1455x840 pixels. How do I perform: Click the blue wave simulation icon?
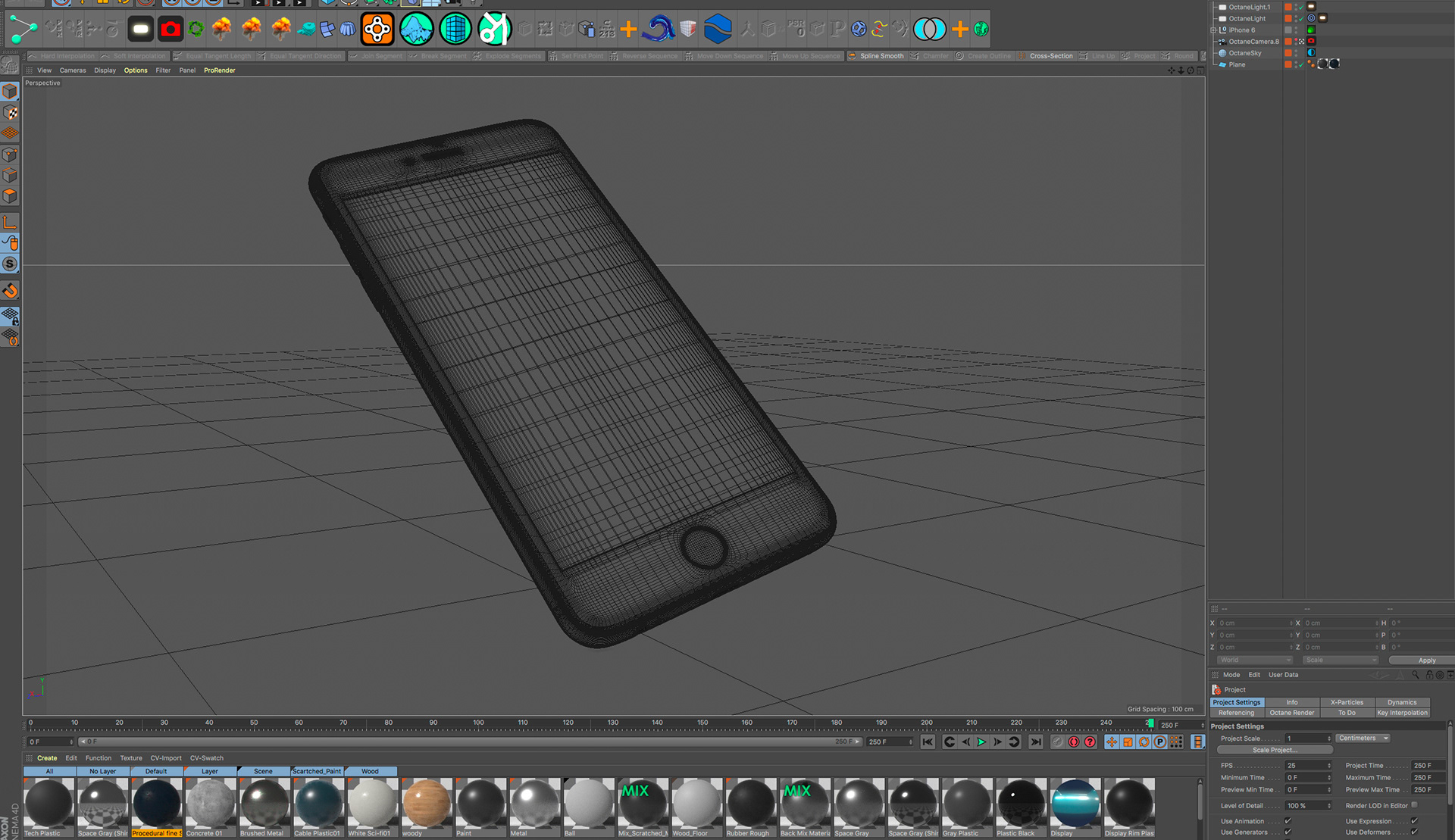[x=658, y=30]
